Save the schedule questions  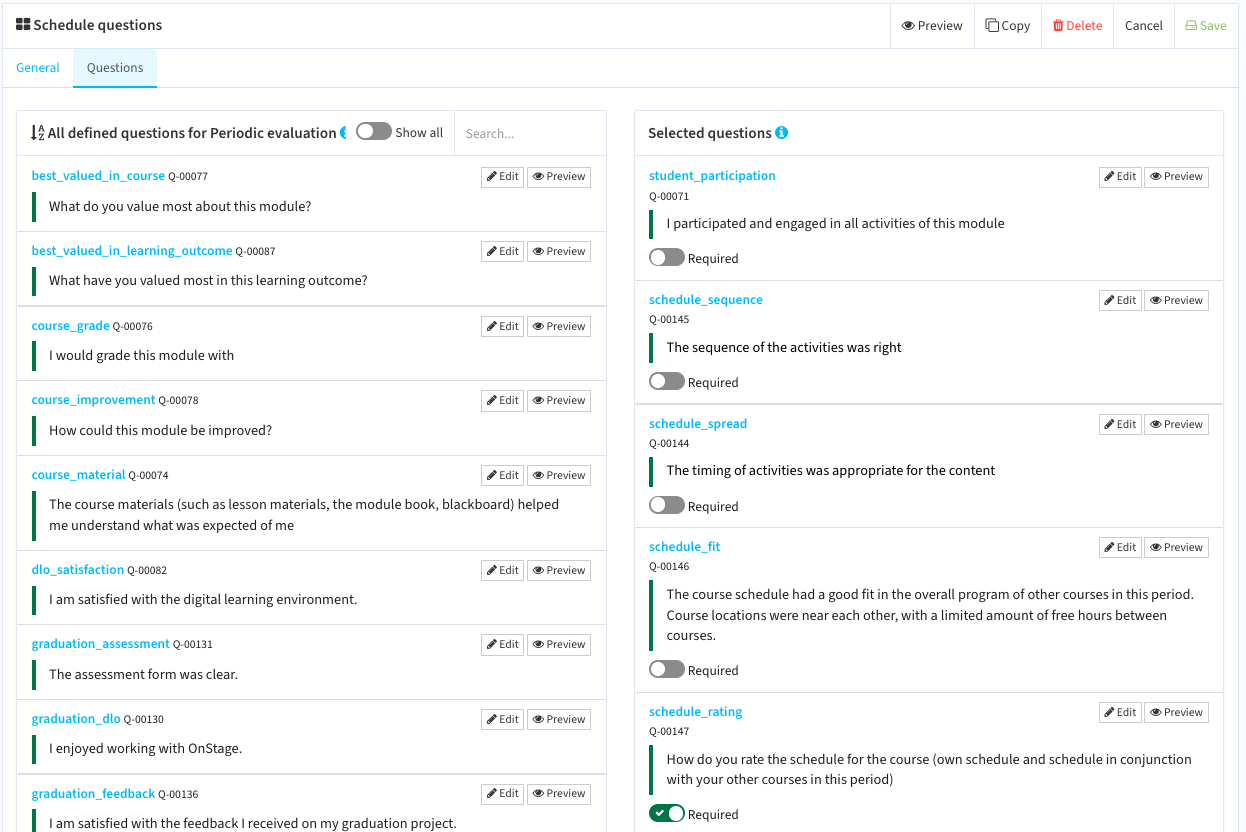coord(1206,26)
